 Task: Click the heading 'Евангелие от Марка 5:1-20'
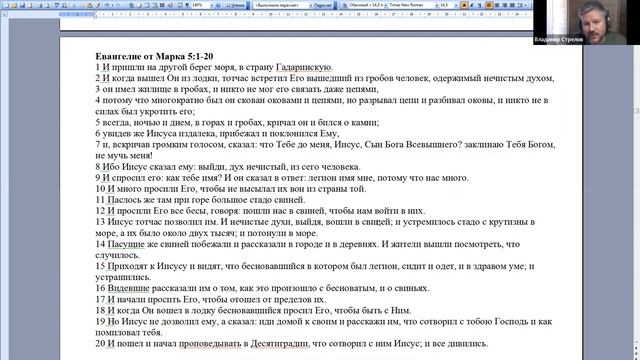154,56
